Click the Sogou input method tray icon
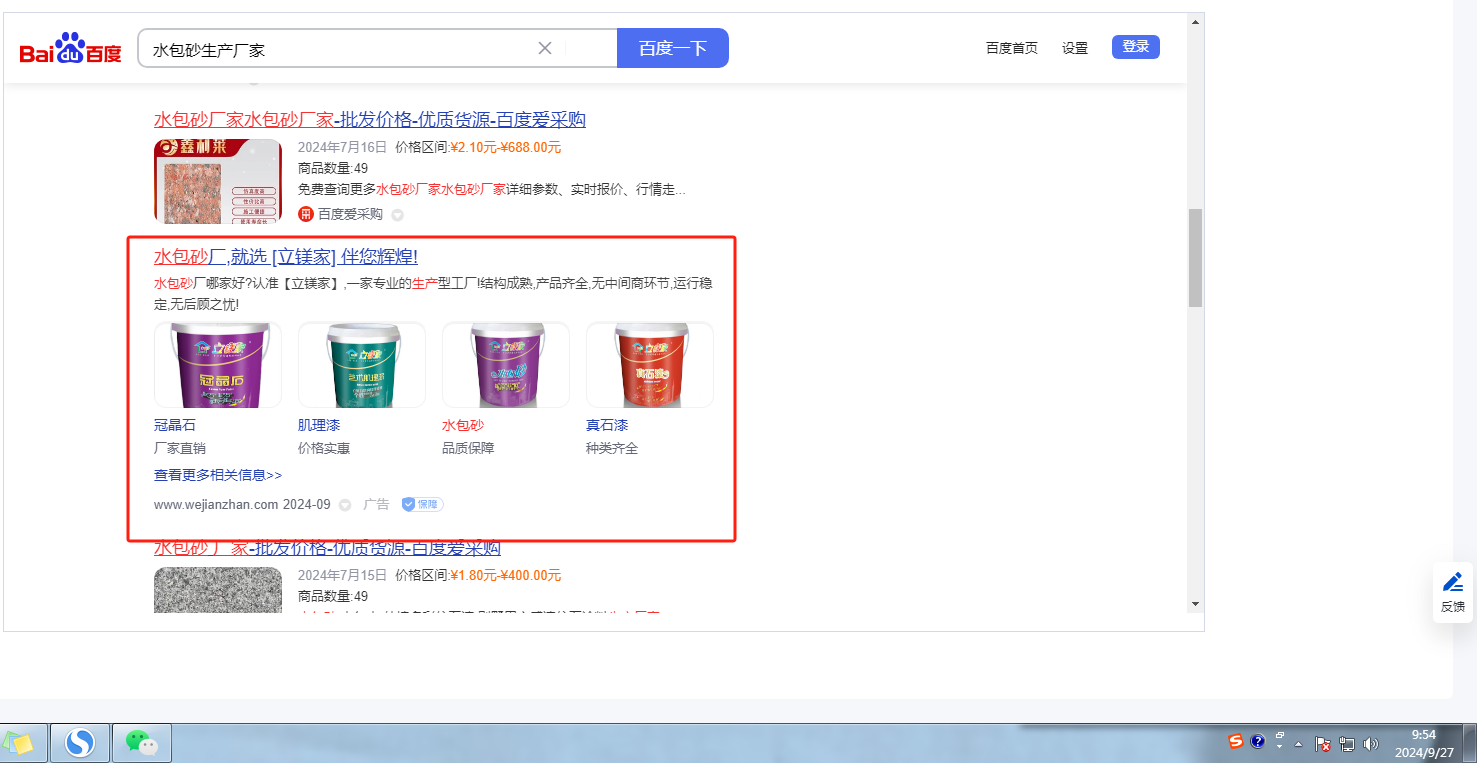This screenshot has height=763, width=1477. coord(1236,742)
